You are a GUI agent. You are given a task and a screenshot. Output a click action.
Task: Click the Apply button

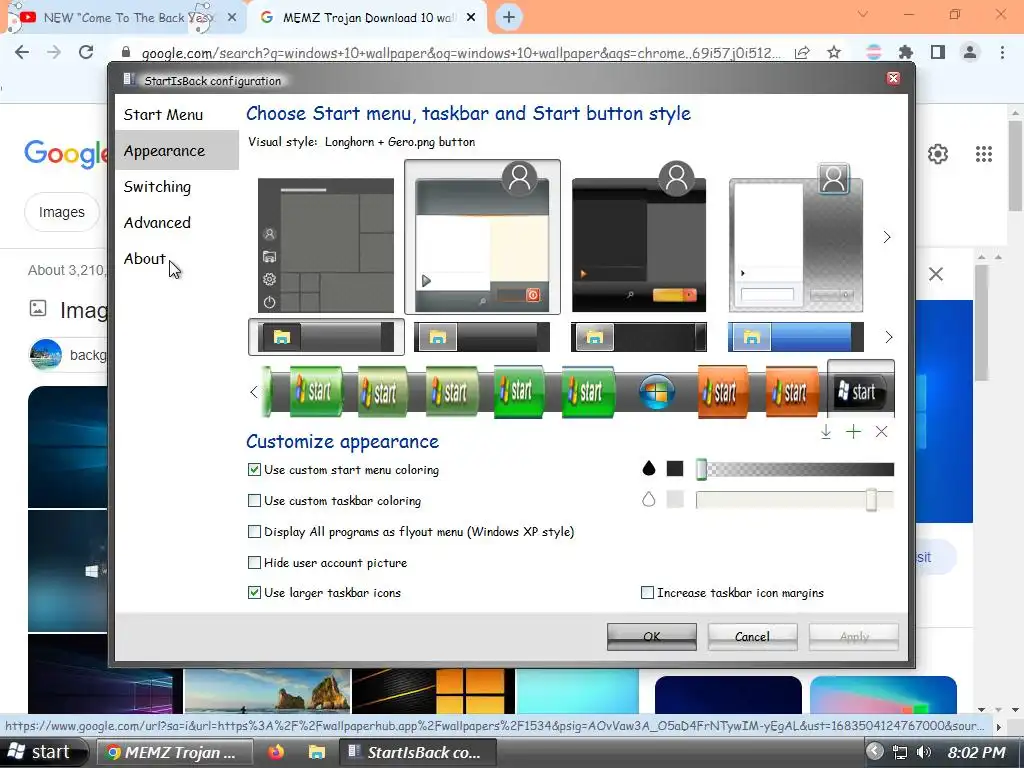click(x=854, y=636)
